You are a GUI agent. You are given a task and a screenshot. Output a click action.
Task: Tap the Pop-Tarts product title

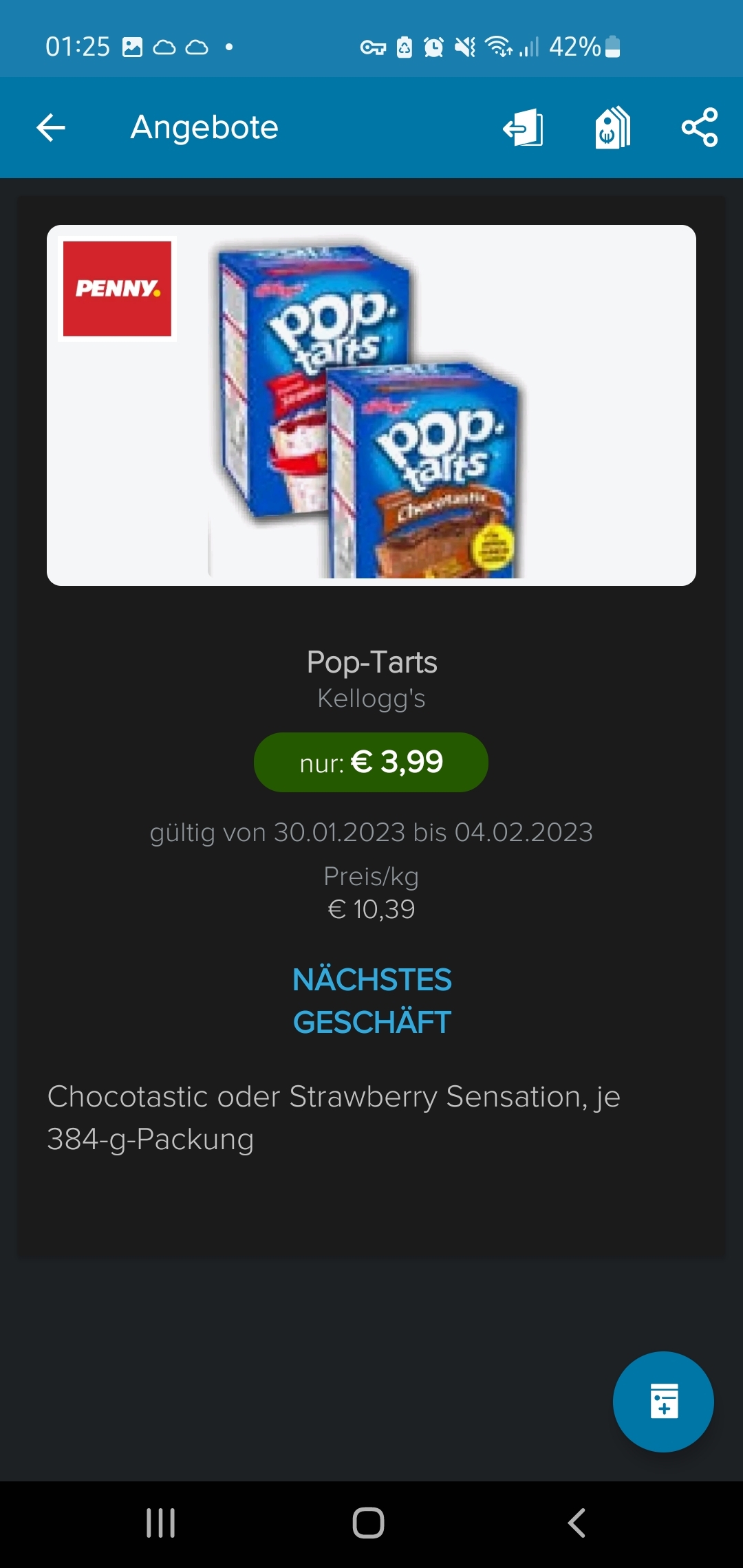coord(371,662)
